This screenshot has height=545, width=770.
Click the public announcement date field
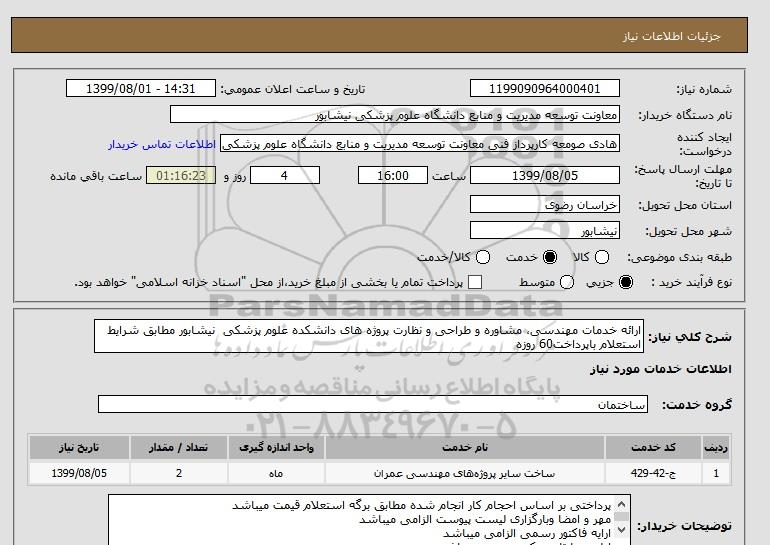coord(141,89)
